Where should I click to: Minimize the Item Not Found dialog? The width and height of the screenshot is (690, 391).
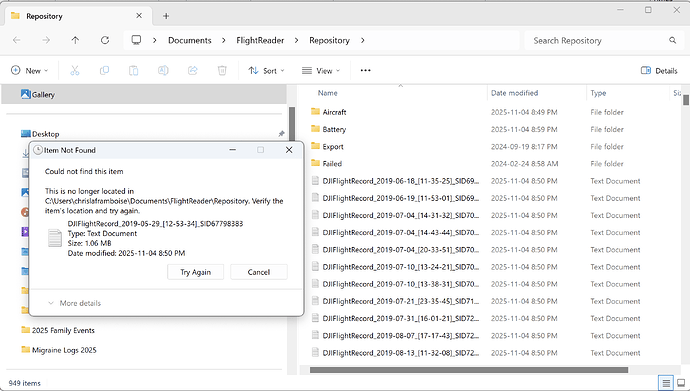pos(232,150)
